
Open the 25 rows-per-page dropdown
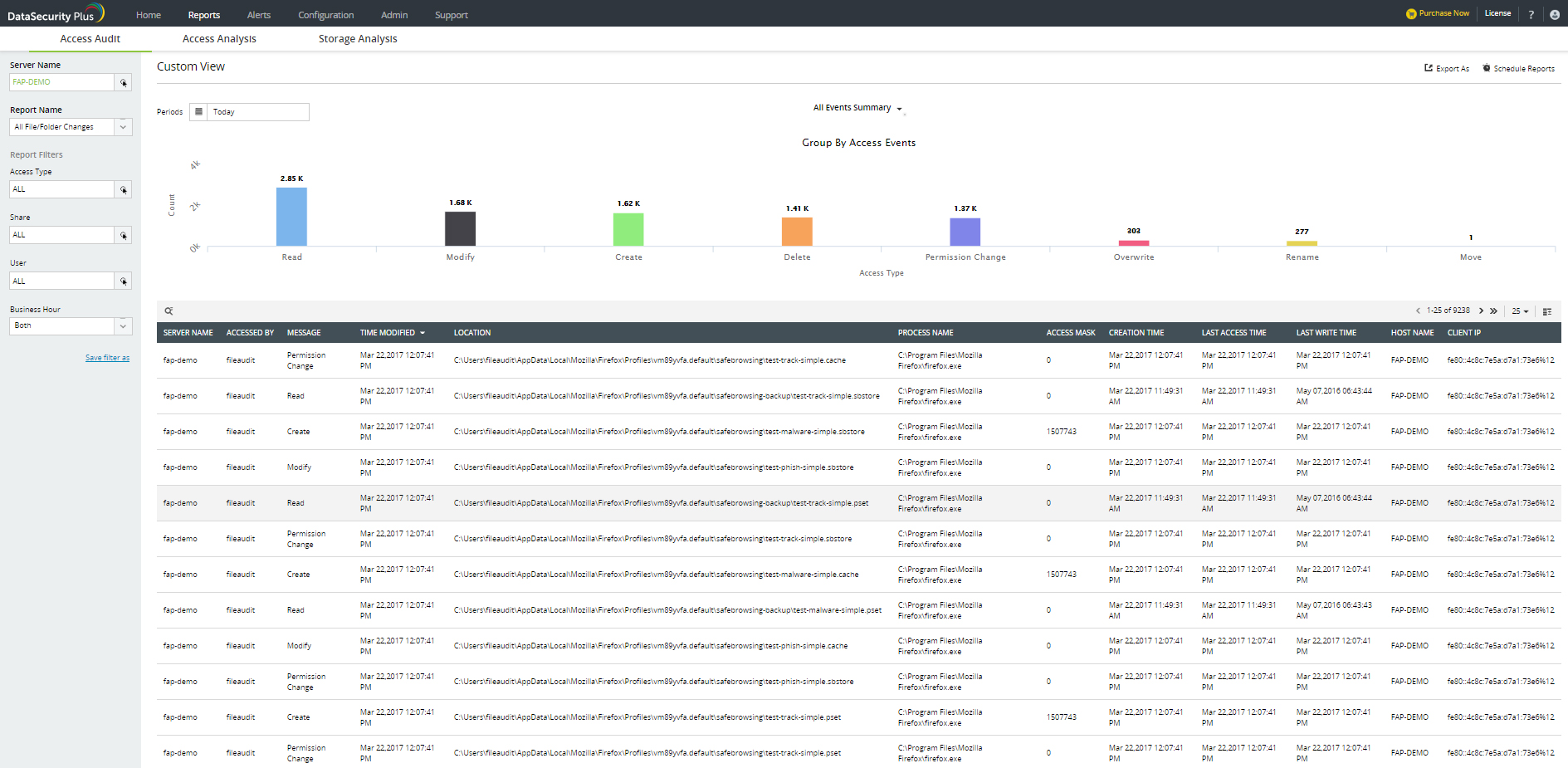(x=1520, y=311)
